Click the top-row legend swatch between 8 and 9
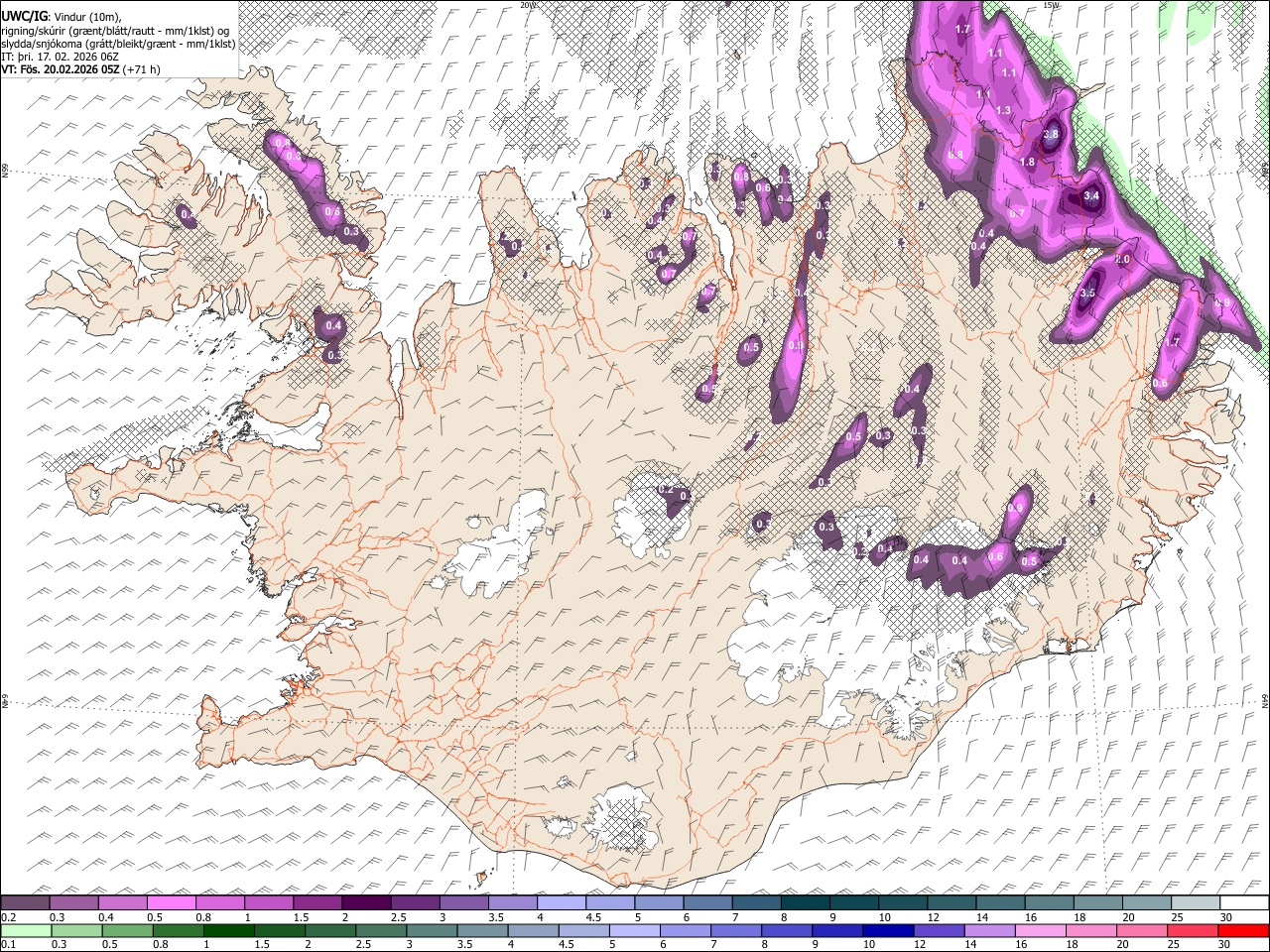1270x952 pixels. tap(805, 903)
